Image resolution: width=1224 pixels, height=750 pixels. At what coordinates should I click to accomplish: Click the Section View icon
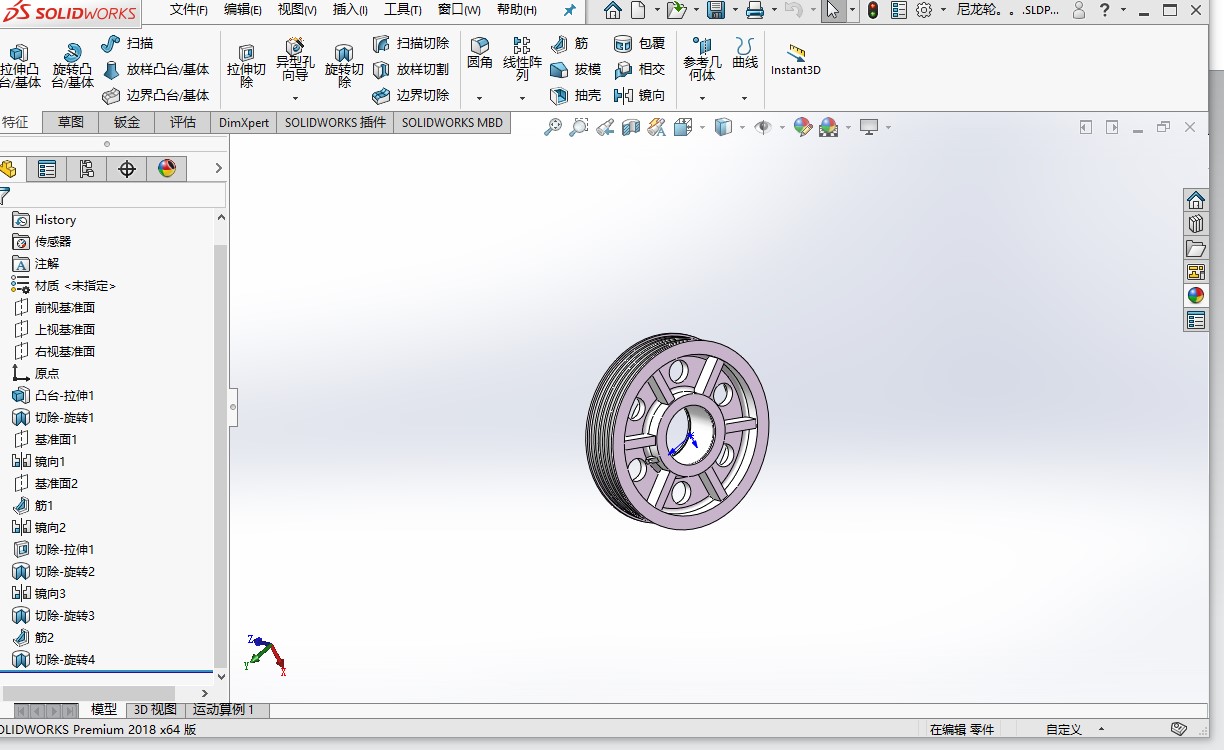(x=630, y=127)
